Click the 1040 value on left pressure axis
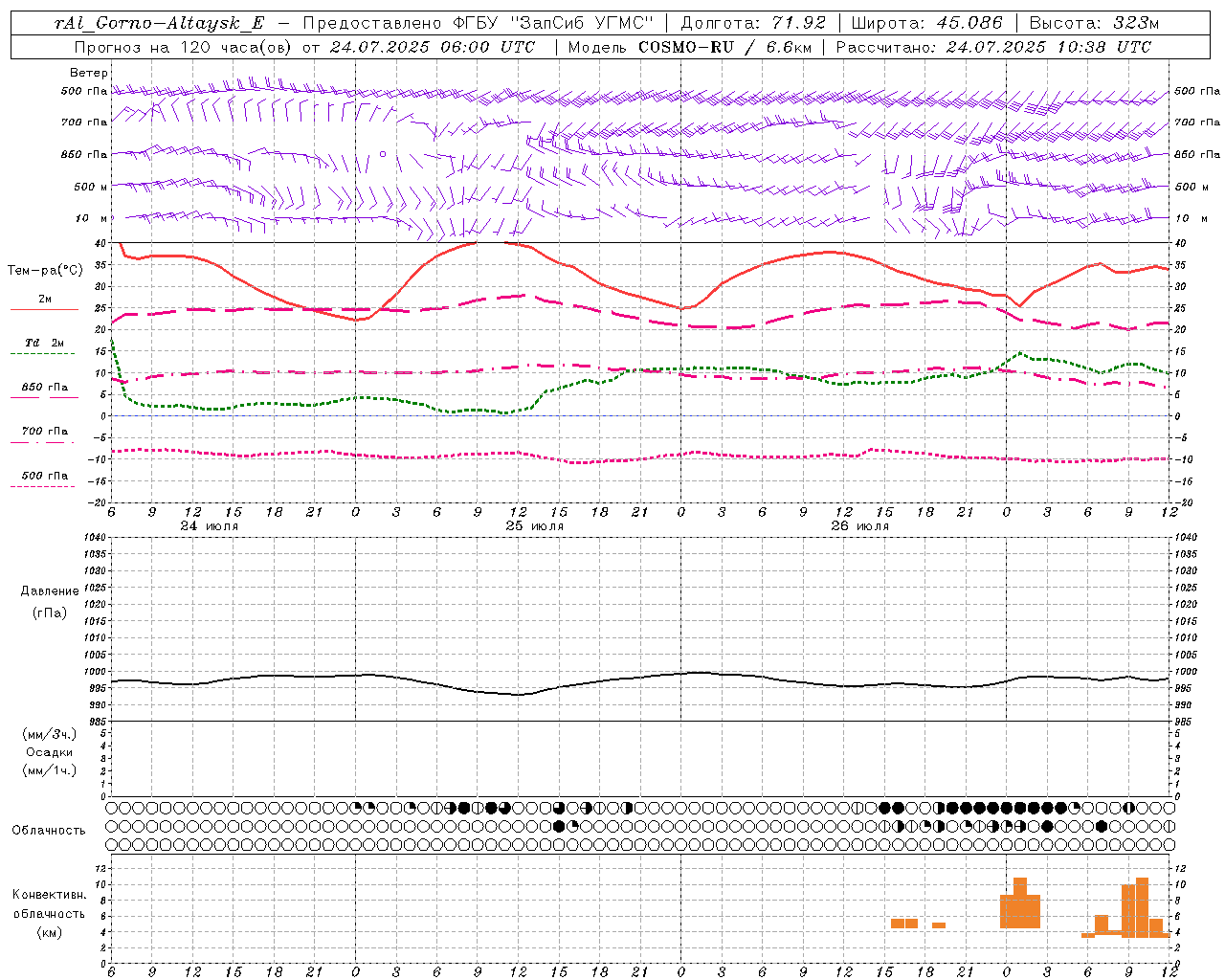1225x980 pixels. (94, 537)
